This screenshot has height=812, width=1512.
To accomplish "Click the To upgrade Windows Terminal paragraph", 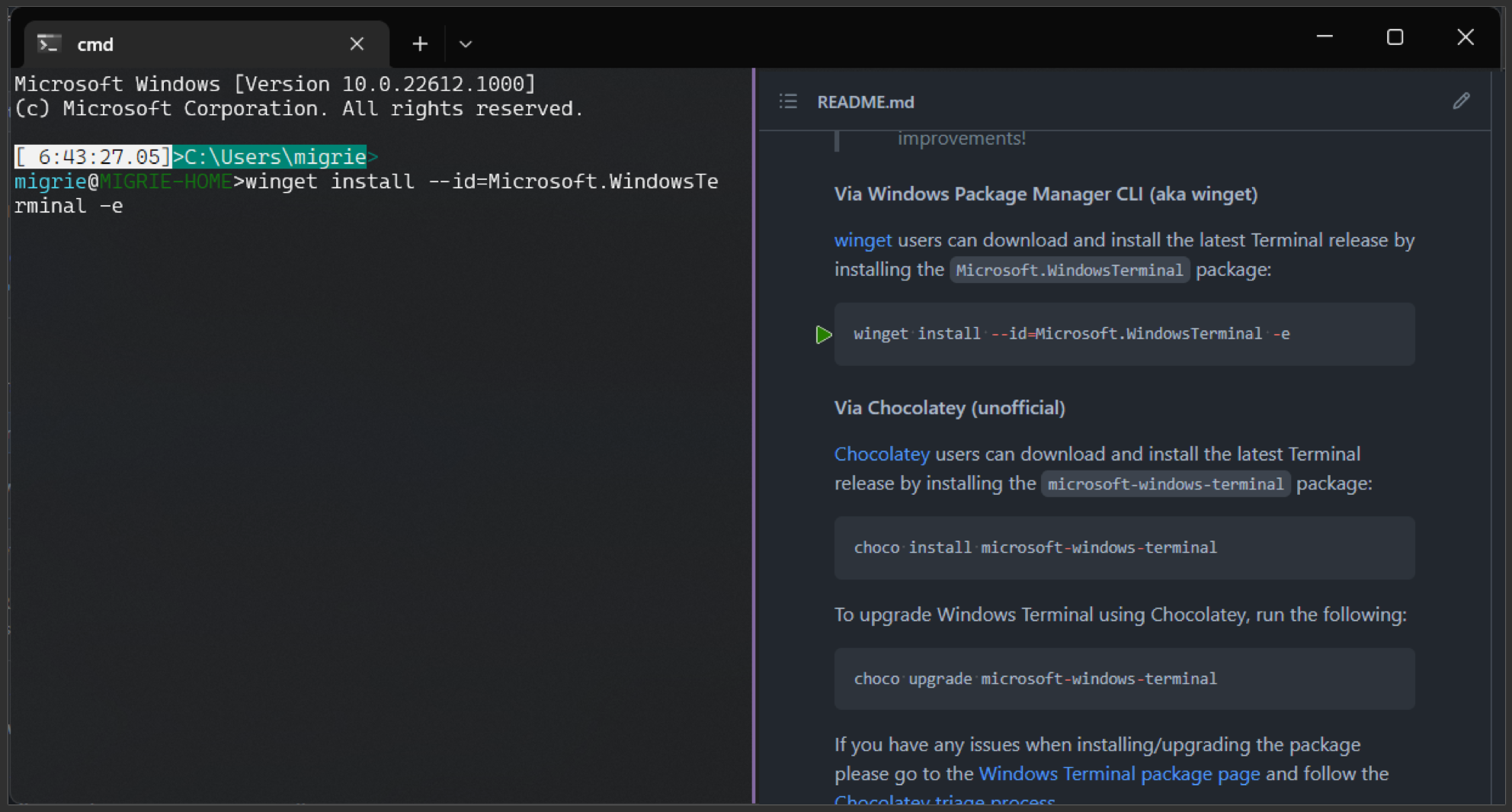I will (1120, 615).
